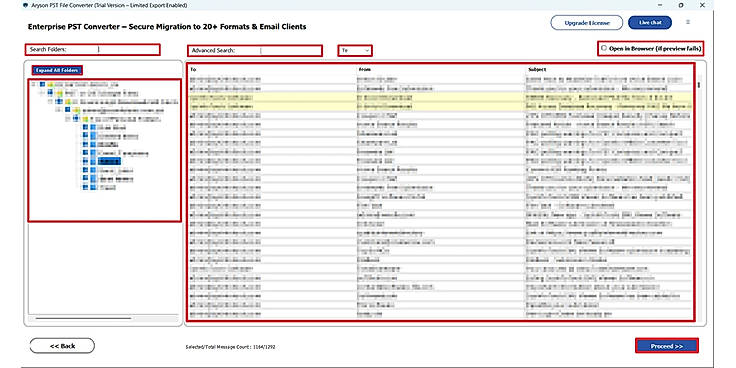Focus the Search Folders input field
The height and width of the screenshot is (368, 736).
92,49
